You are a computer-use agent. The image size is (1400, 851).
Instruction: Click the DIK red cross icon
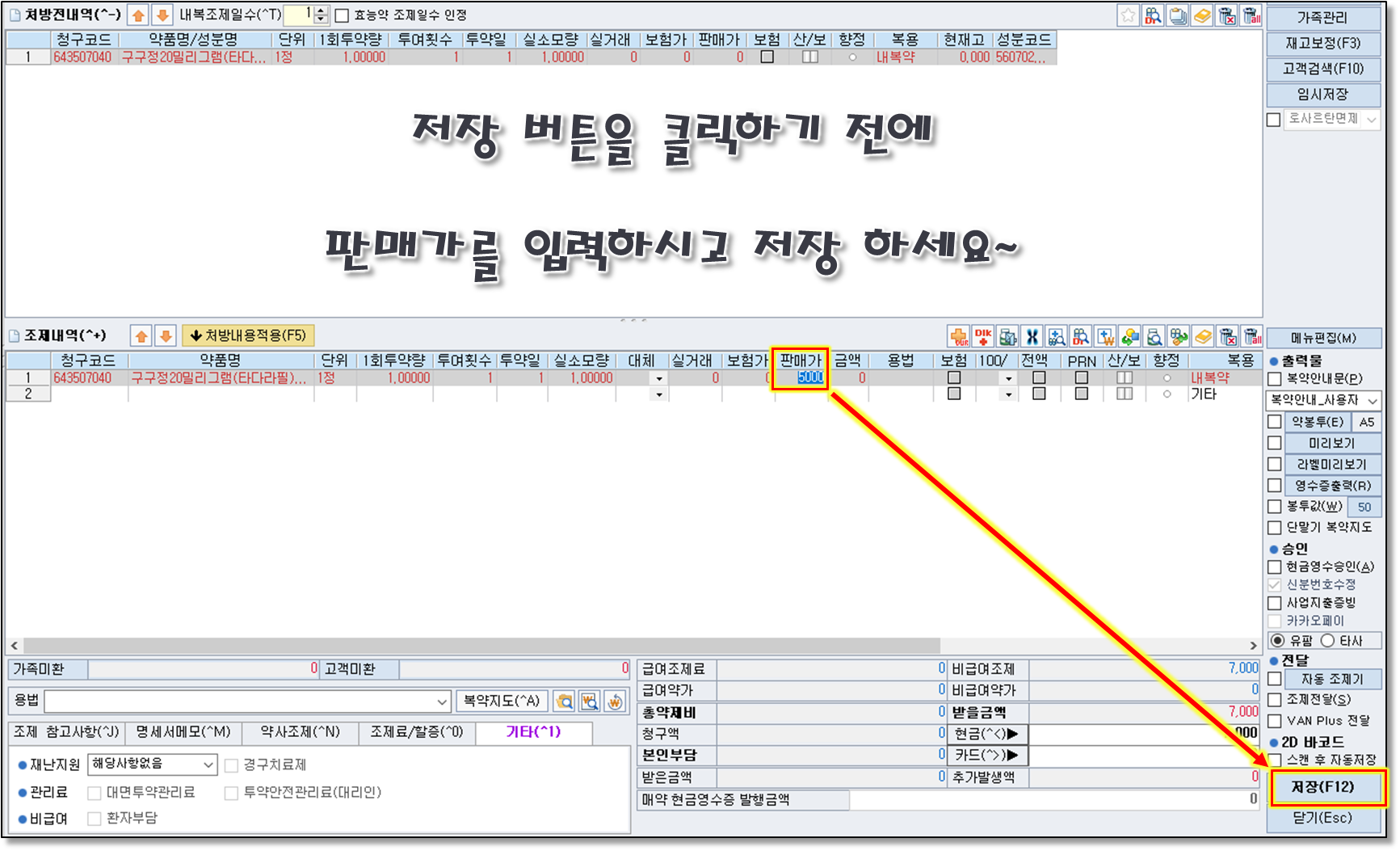[x=983, y=336]
